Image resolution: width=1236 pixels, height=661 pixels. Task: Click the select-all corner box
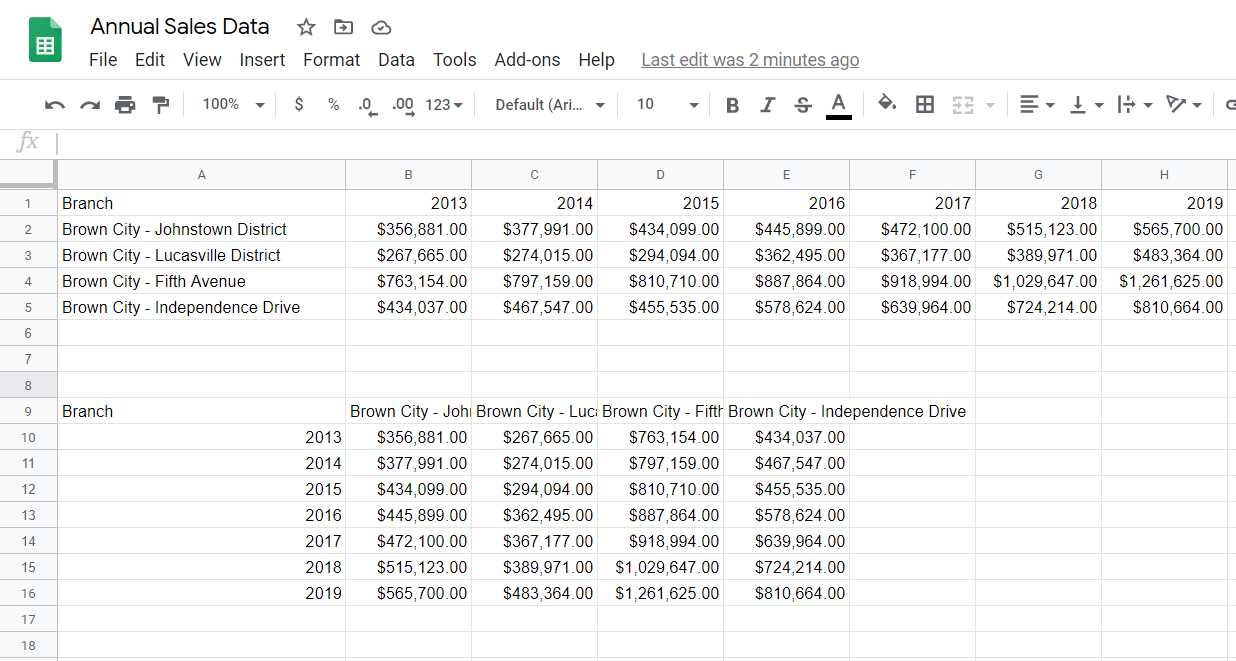coord(28,174)
